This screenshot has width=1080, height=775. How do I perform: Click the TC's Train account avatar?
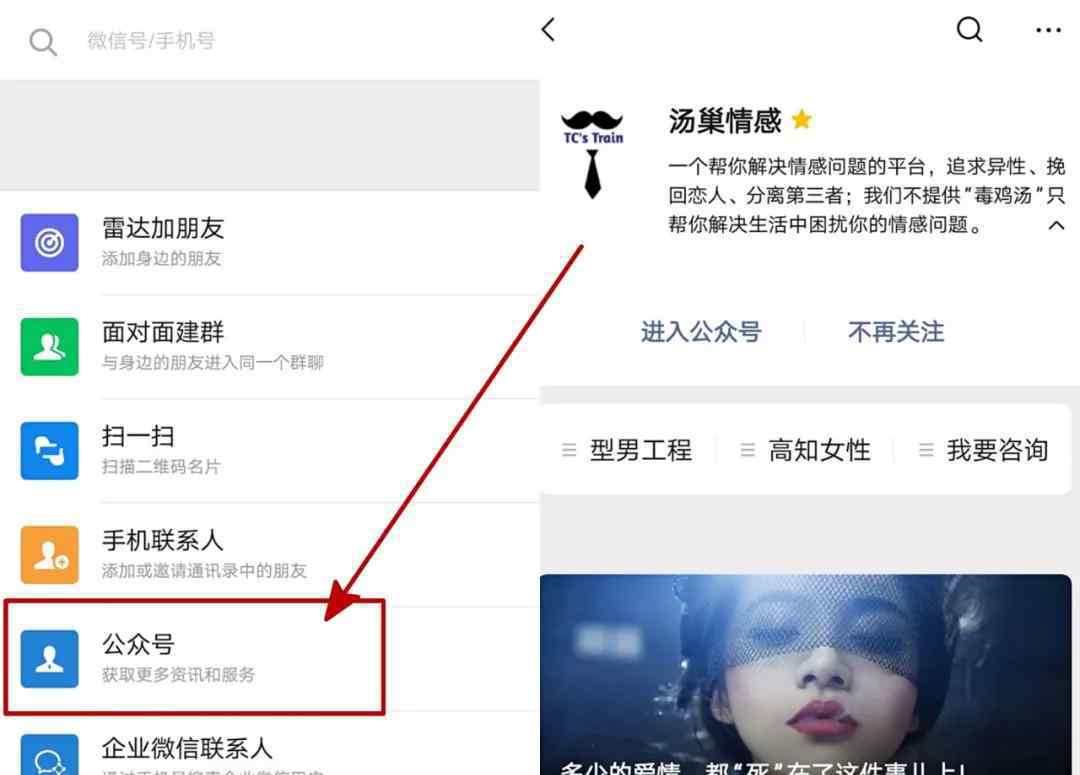click(593, 154)
